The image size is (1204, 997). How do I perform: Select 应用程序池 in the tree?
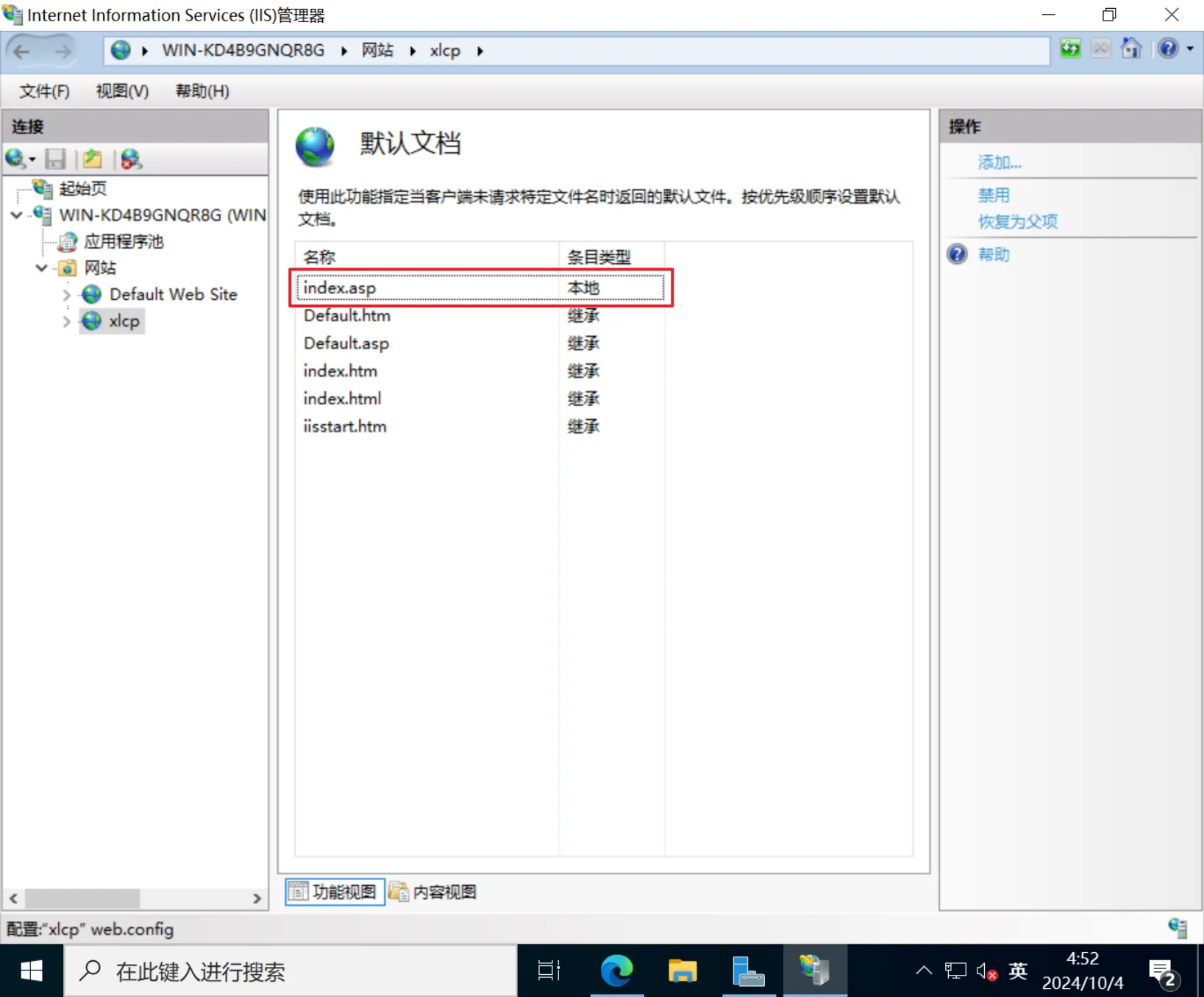coord(124,242)
